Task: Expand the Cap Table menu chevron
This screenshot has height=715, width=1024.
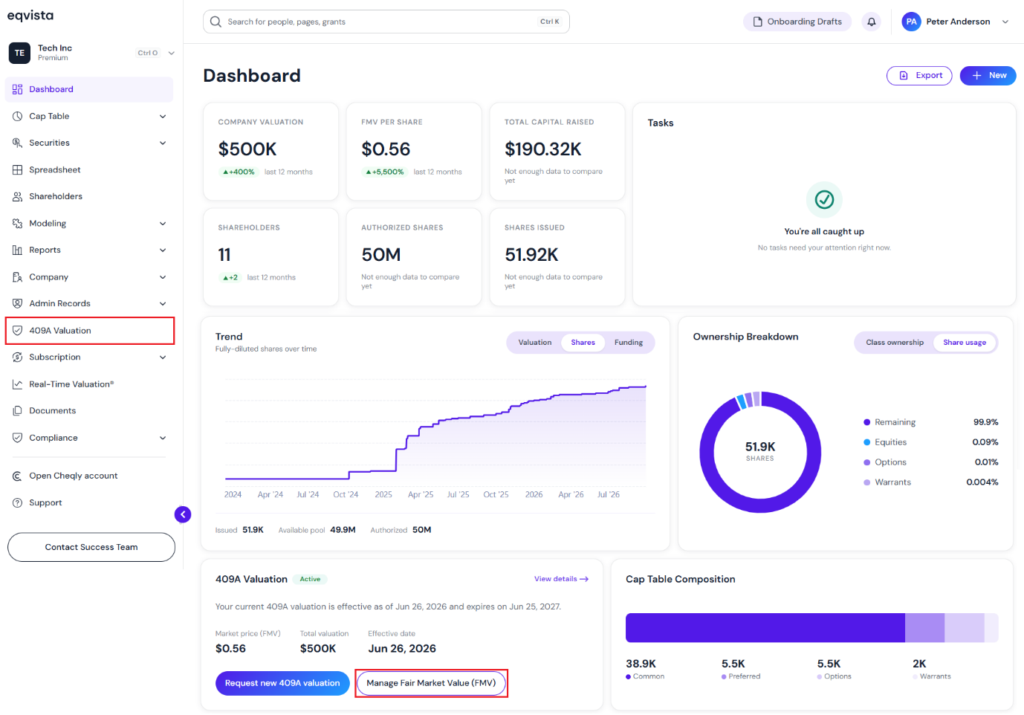Action: click(x=163, y=116)
